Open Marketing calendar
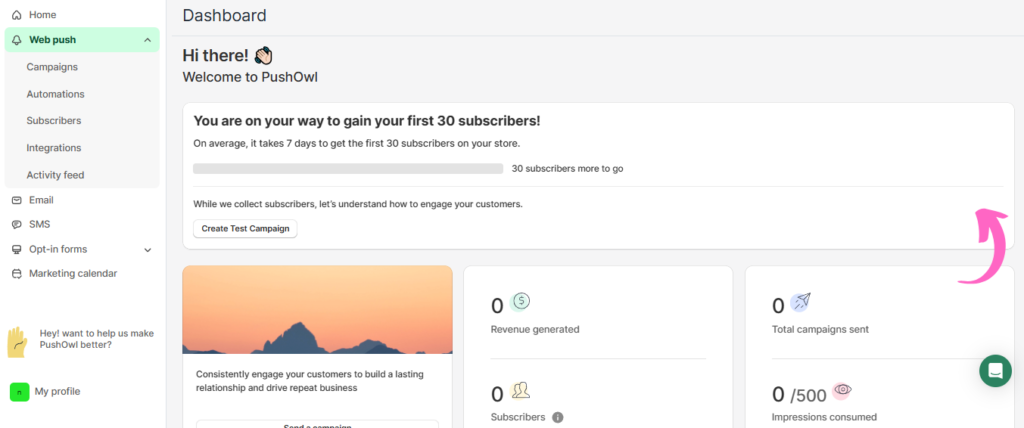Image resolution: width=1024 pixels, height=428 pixels. click(x=73, y=273)
